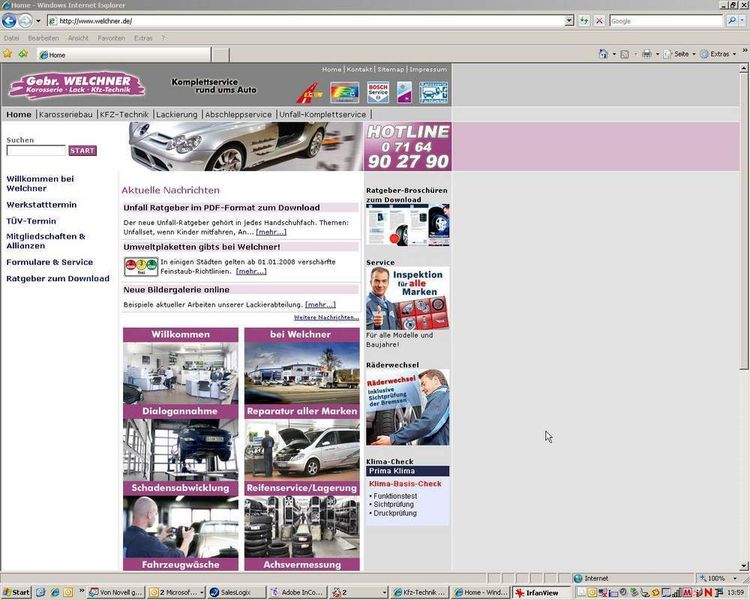Click the Google search box

(665, 21)
